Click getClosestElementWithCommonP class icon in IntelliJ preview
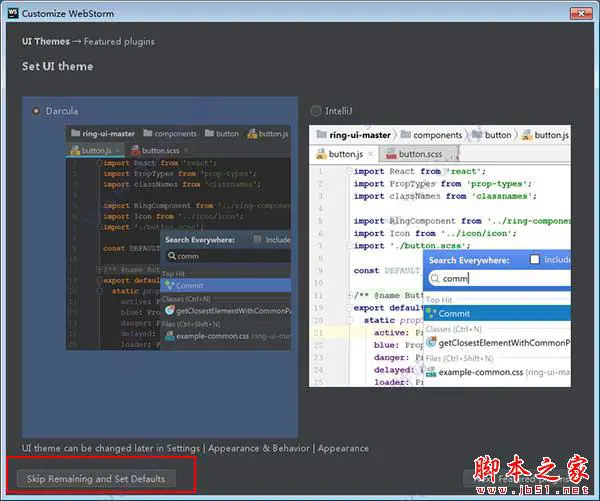600x501 pixels. 431,342
